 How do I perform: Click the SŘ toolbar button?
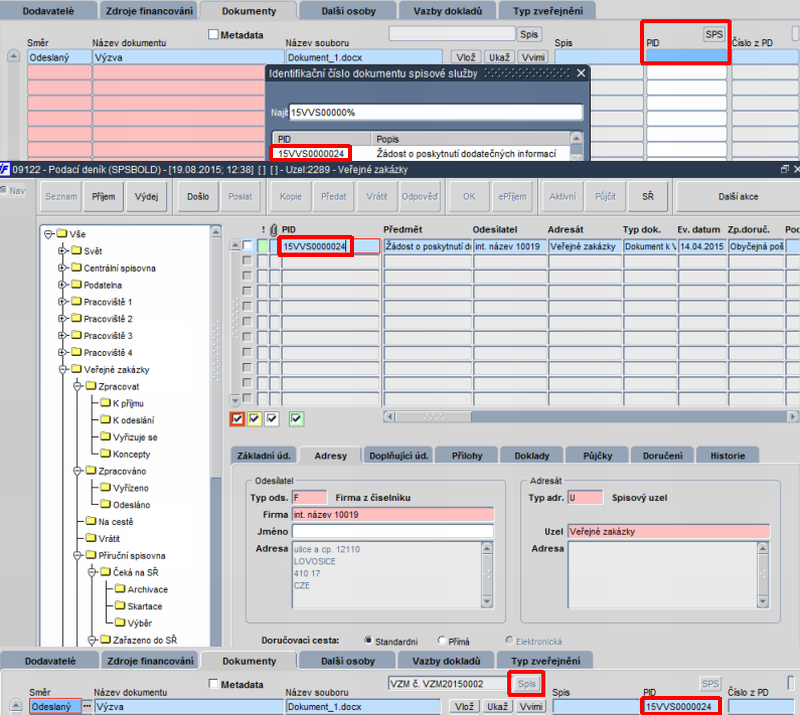(648, 196)
